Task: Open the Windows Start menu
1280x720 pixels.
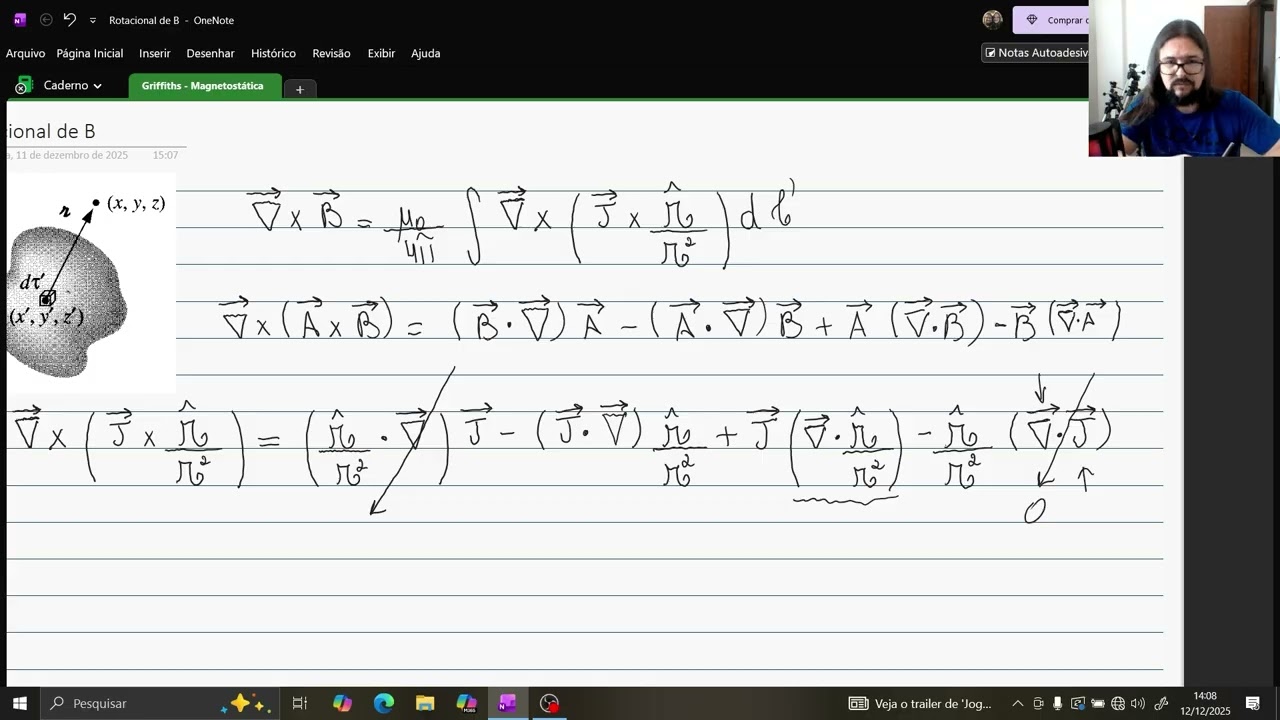Action: [20, 703]
